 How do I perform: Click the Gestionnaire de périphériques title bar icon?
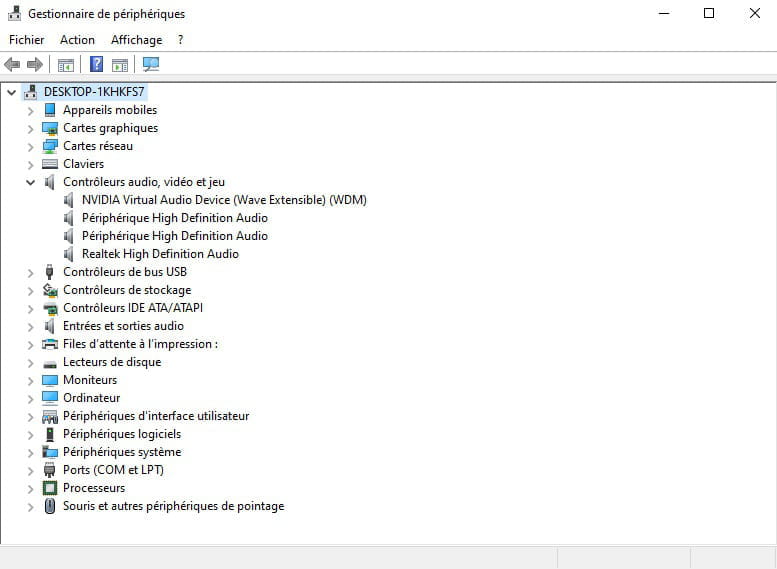(x=15, y=13)
